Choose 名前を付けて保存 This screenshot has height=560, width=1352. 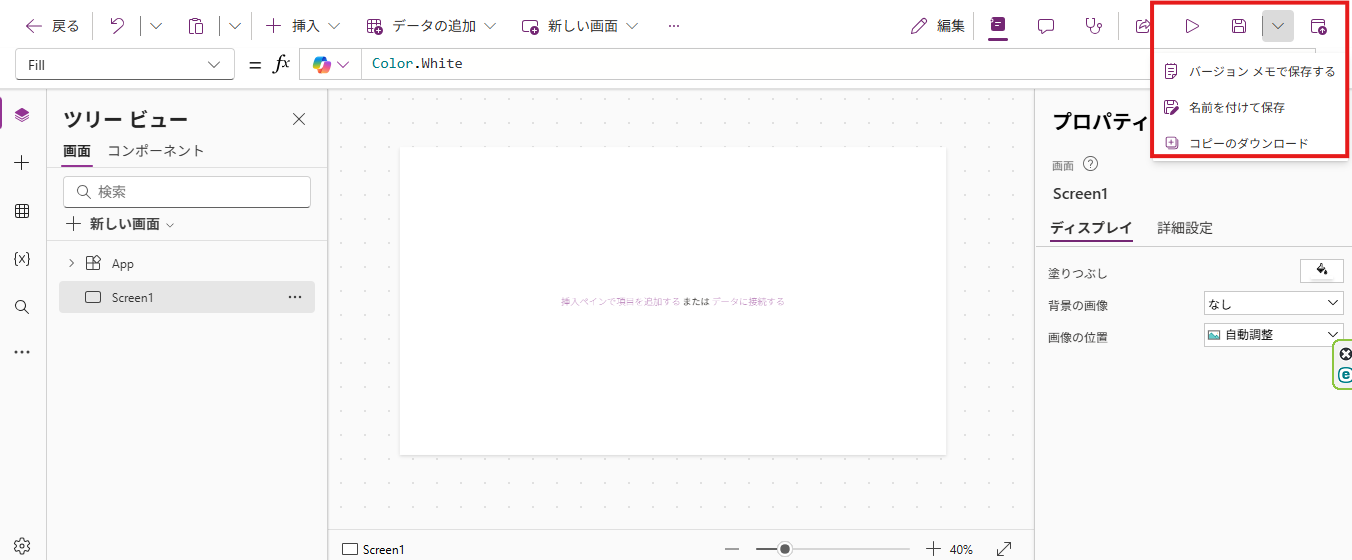point(1249,107)
